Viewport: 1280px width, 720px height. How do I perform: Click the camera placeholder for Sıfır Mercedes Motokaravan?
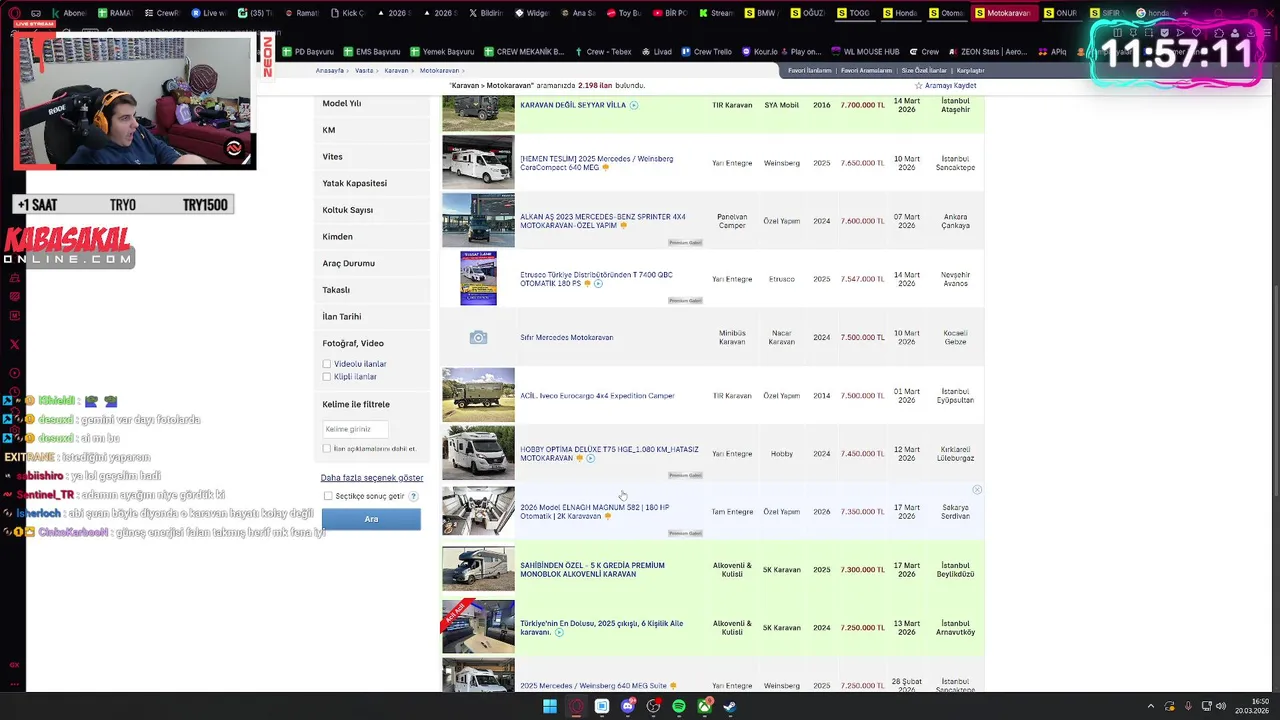click(x=478, y=338)
